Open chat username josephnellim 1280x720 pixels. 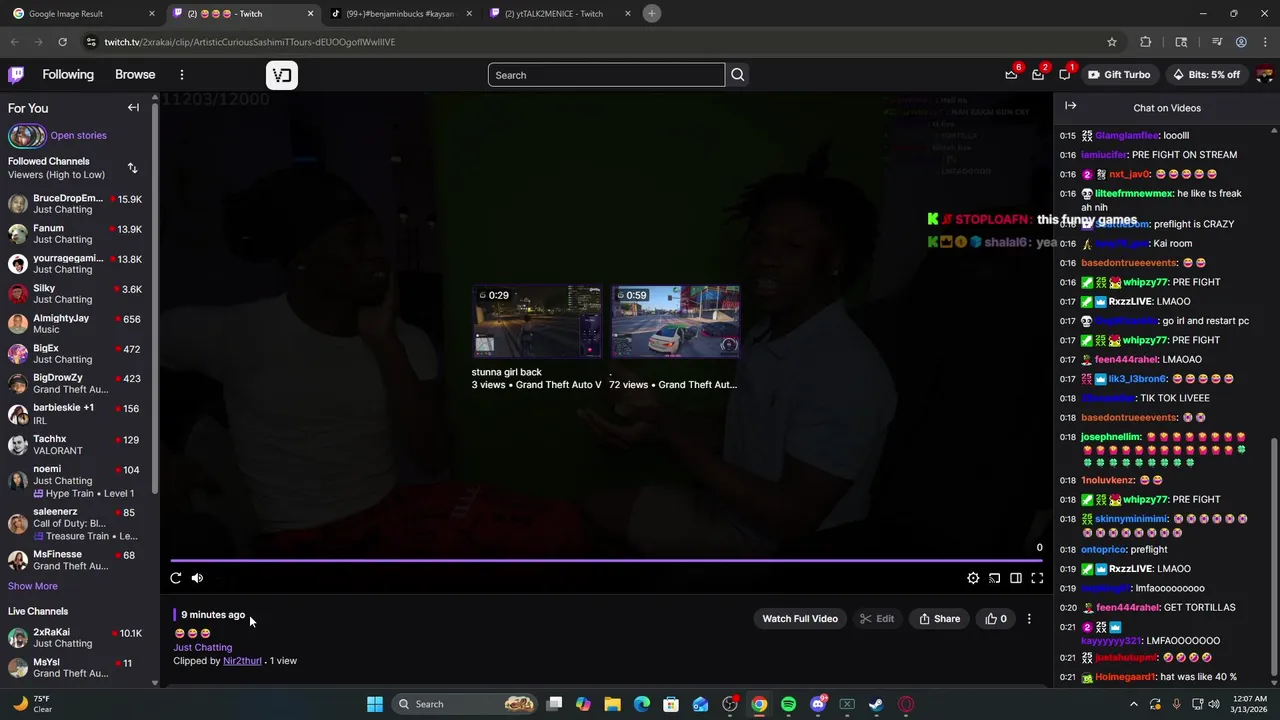pos(1111,437)
